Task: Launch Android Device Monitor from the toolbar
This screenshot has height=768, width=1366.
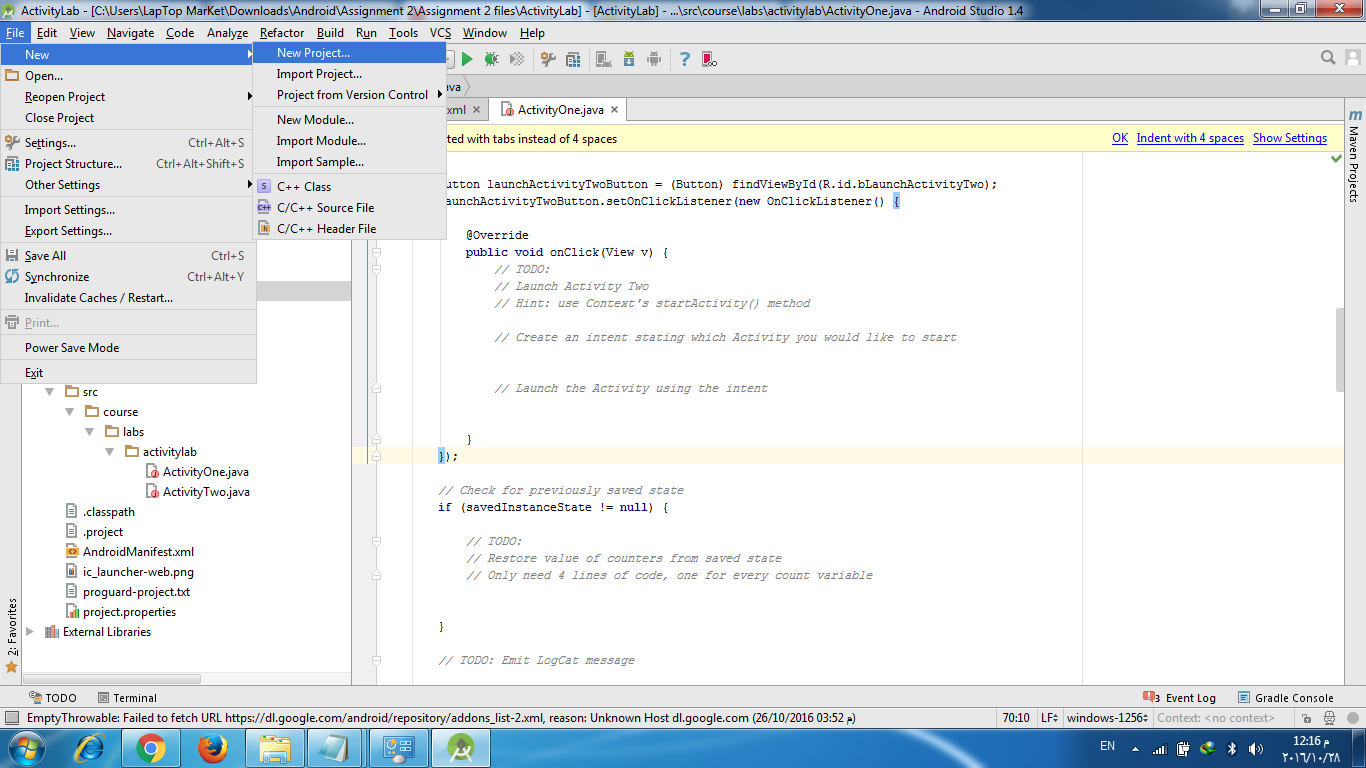Action: 654,59
